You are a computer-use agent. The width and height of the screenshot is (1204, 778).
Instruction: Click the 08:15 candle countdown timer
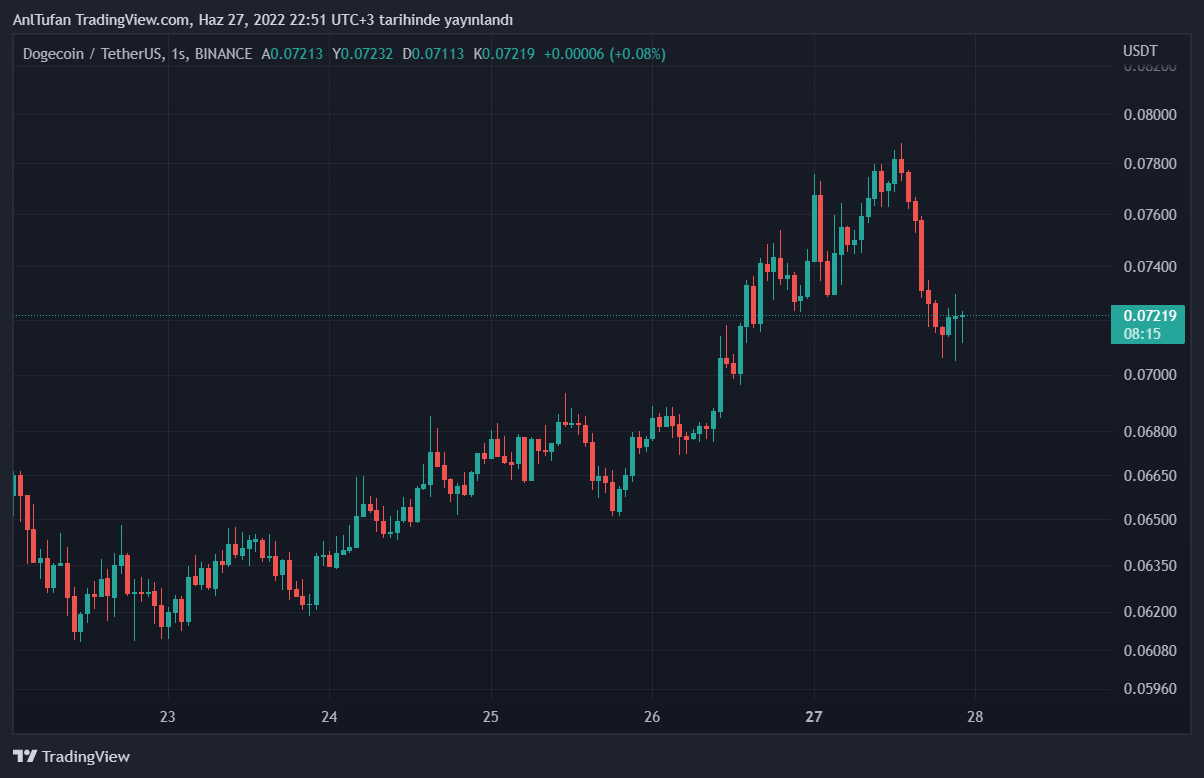point(1141,334)
